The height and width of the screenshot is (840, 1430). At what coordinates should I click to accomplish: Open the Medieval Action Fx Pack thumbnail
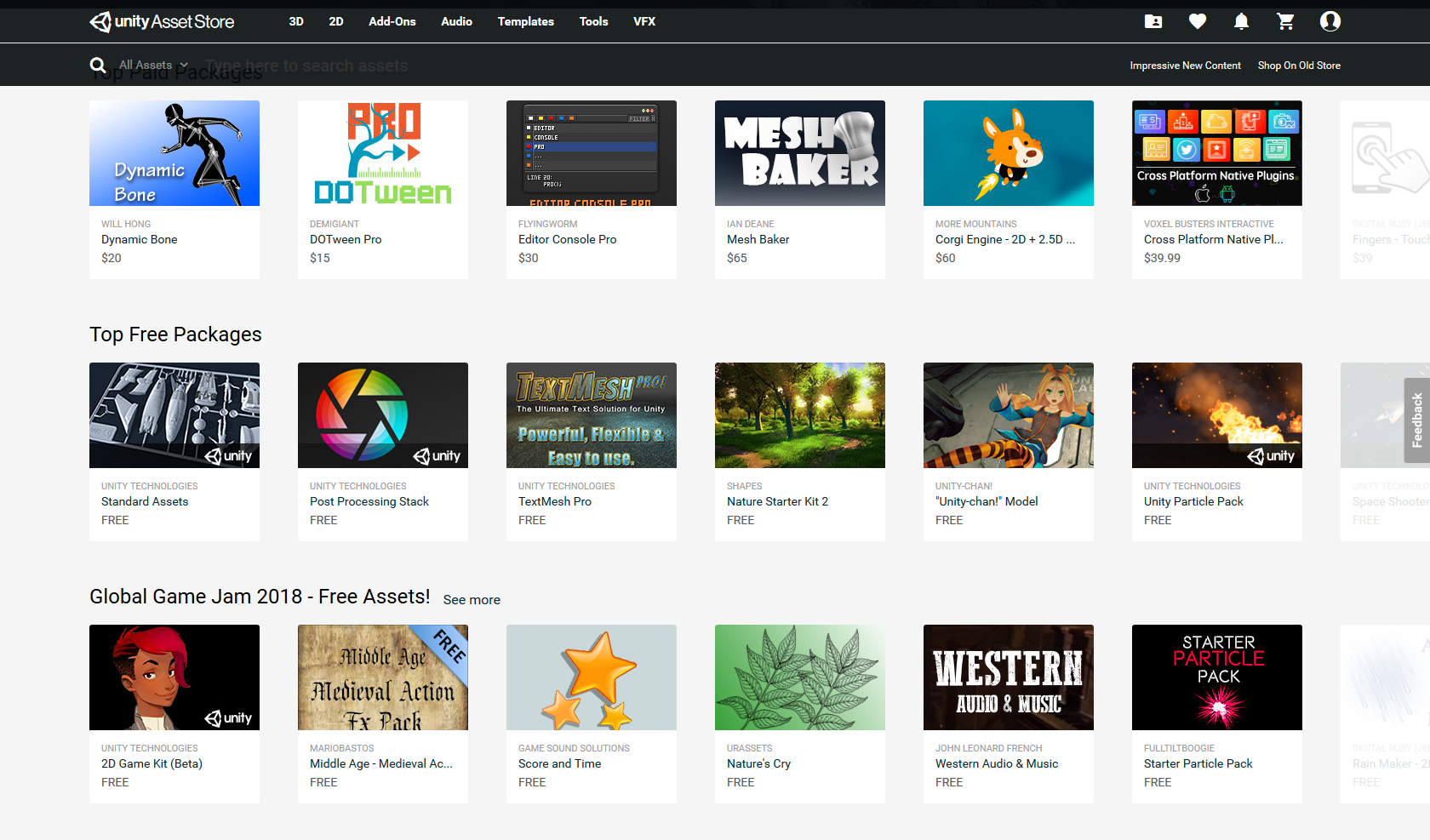(383, 677)
